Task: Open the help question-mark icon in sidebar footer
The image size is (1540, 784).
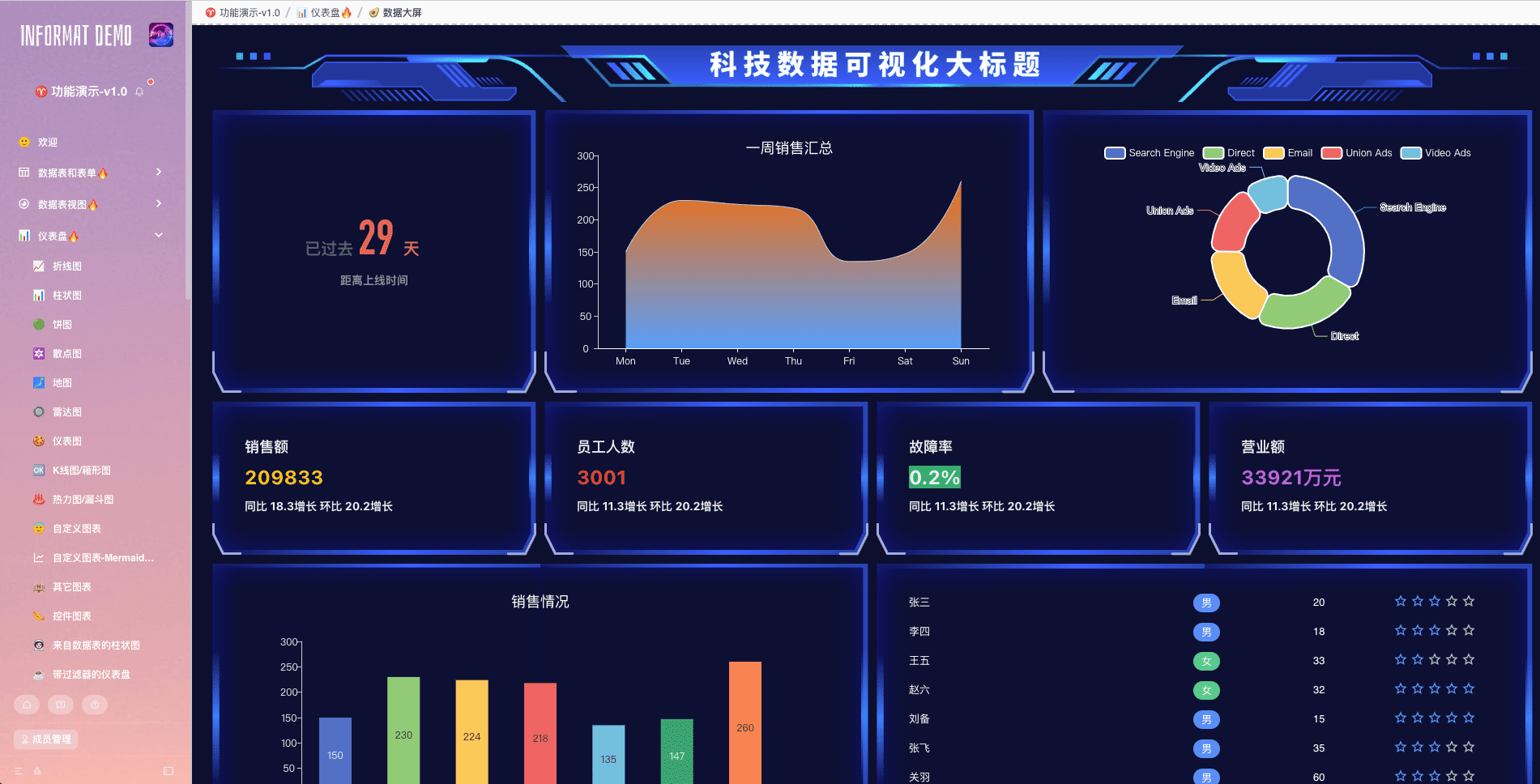Action: click(x=95, y=705)
